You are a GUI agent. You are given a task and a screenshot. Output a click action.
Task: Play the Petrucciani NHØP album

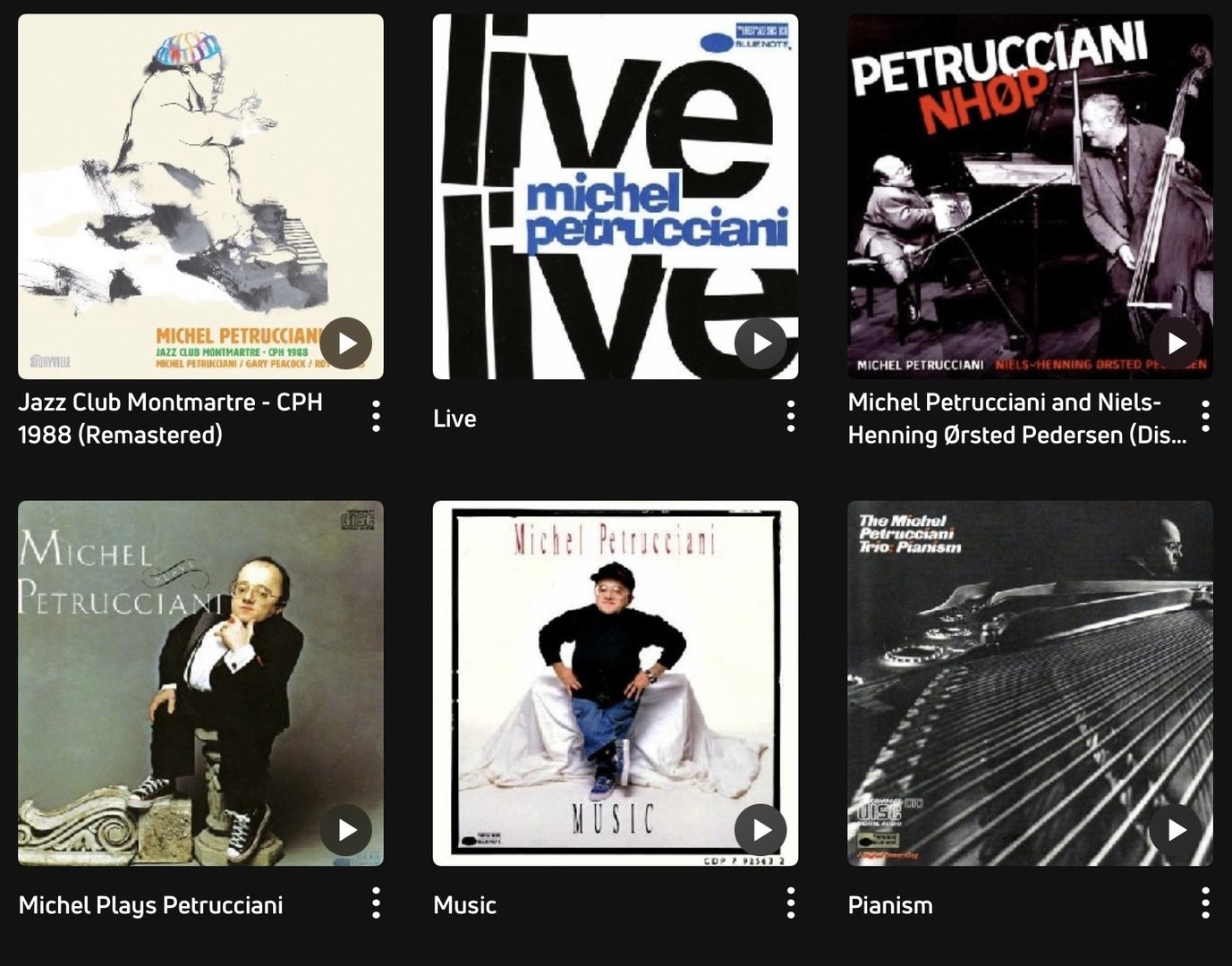1176,343
